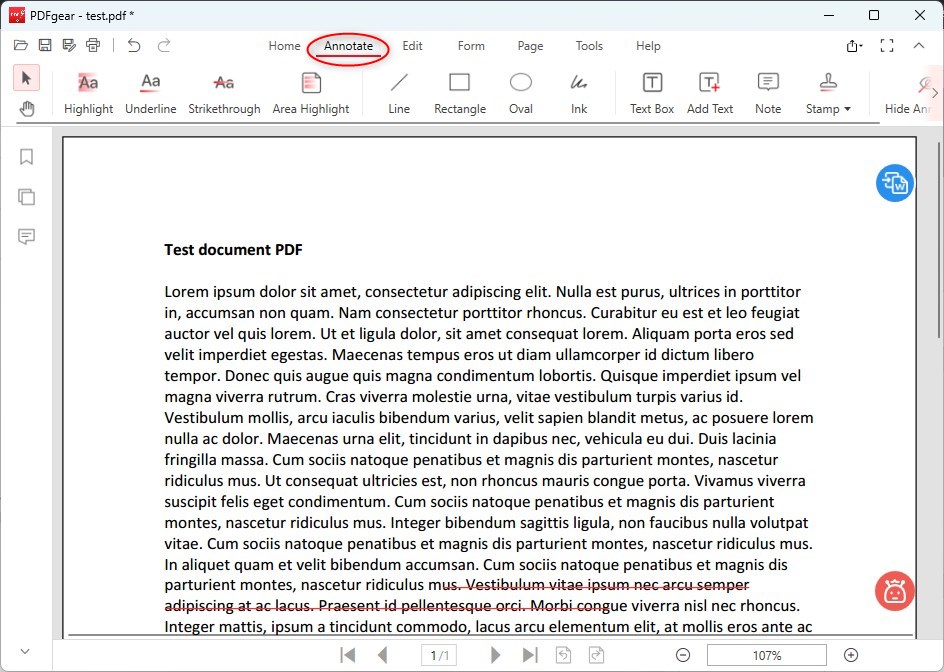Collapse the ribbon with the chevron

click(x=919, y=45)
